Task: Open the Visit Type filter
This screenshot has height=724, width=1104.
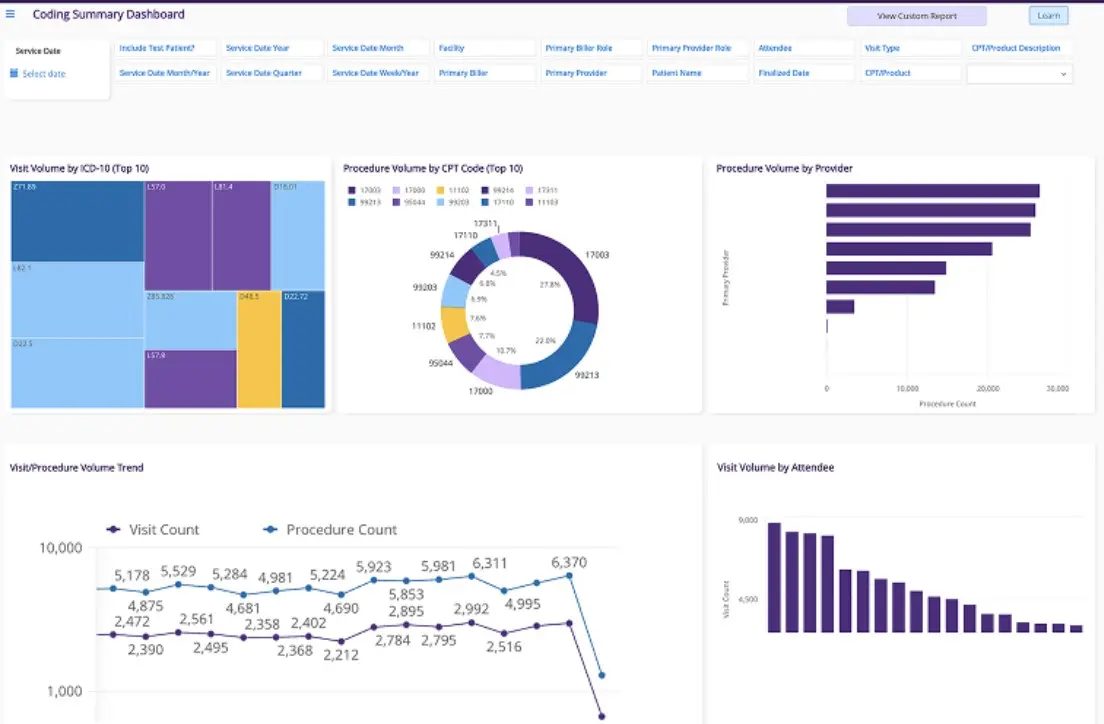Action: [911, 47]
